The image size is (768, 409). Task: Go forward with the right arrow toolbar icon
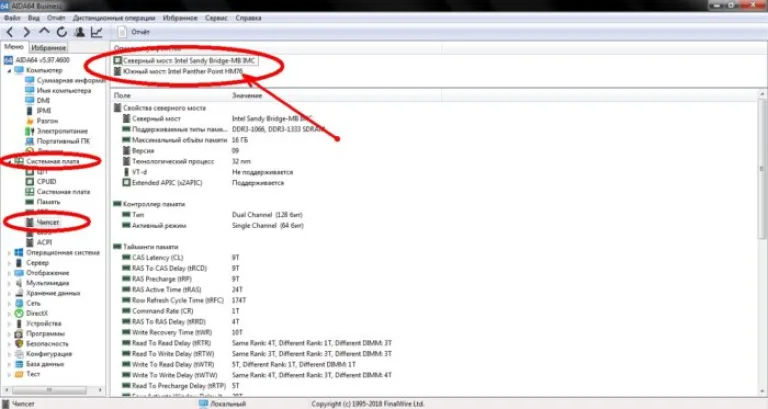click(x=26, y=32)
